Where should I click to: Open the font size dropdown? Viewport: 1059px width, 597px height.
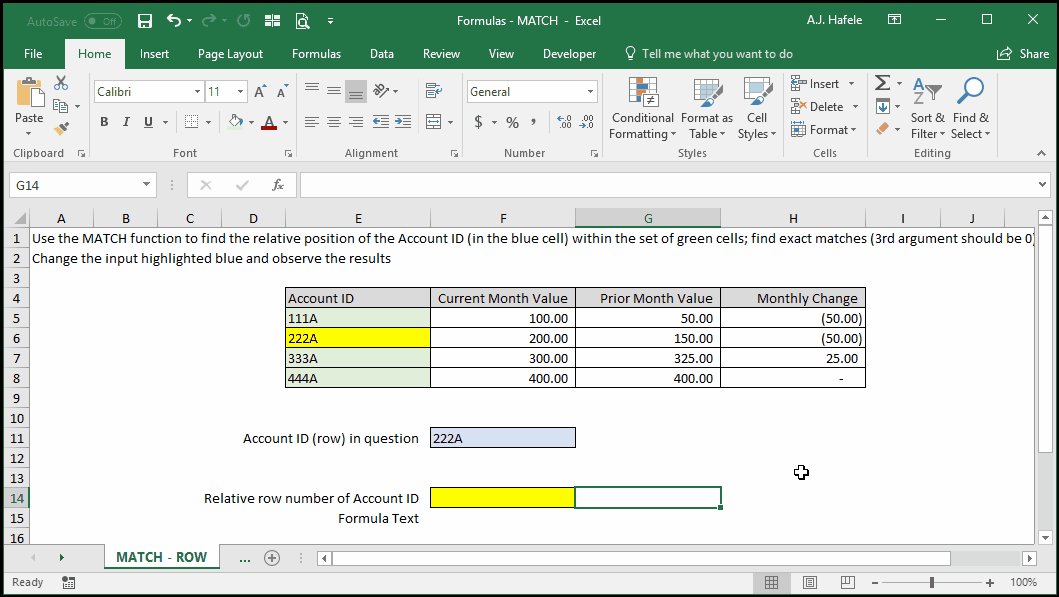pos(240,92)
